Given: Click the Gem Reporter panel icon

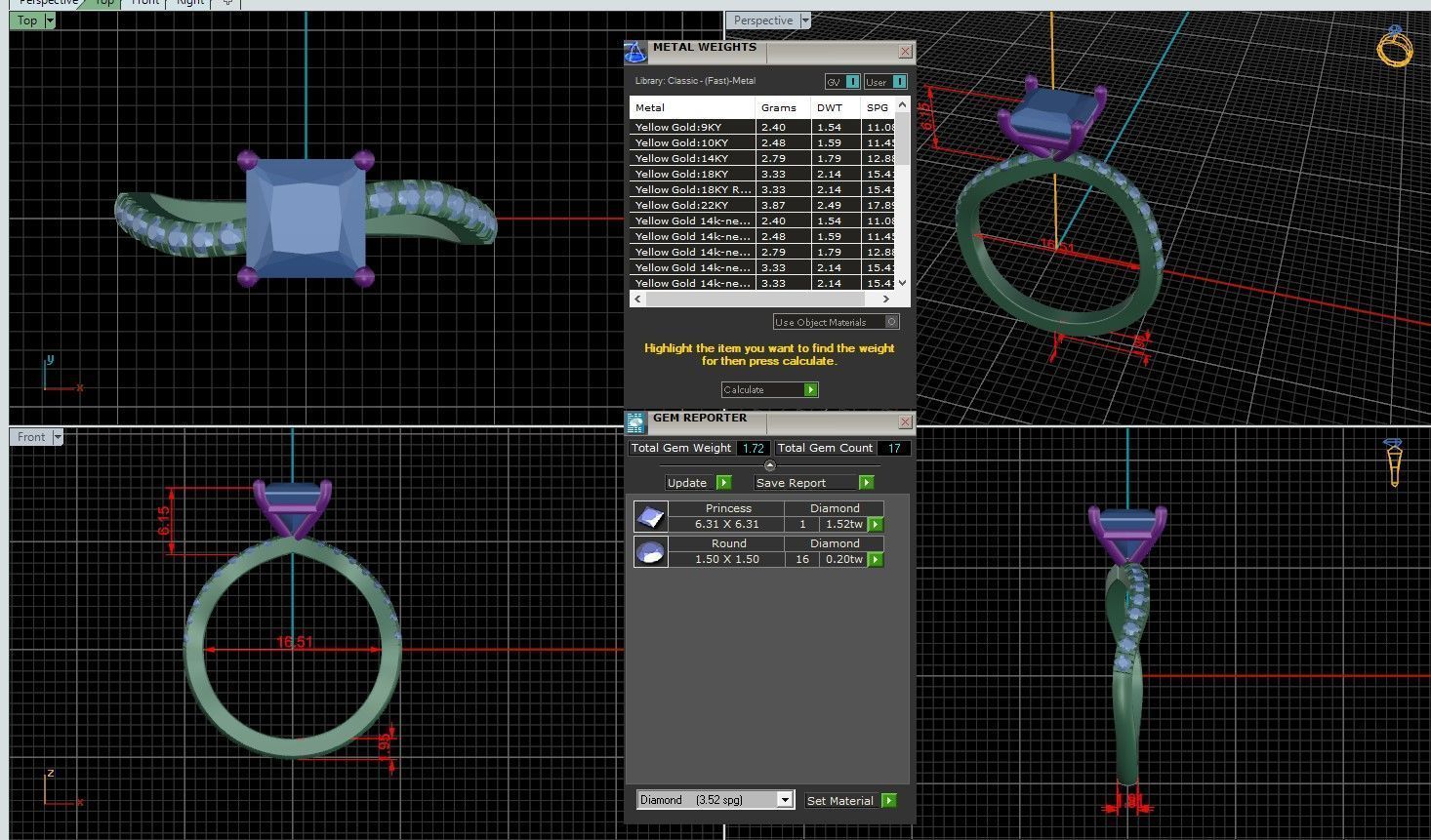Looking at the screenshot, I should [x=634, y=422].
